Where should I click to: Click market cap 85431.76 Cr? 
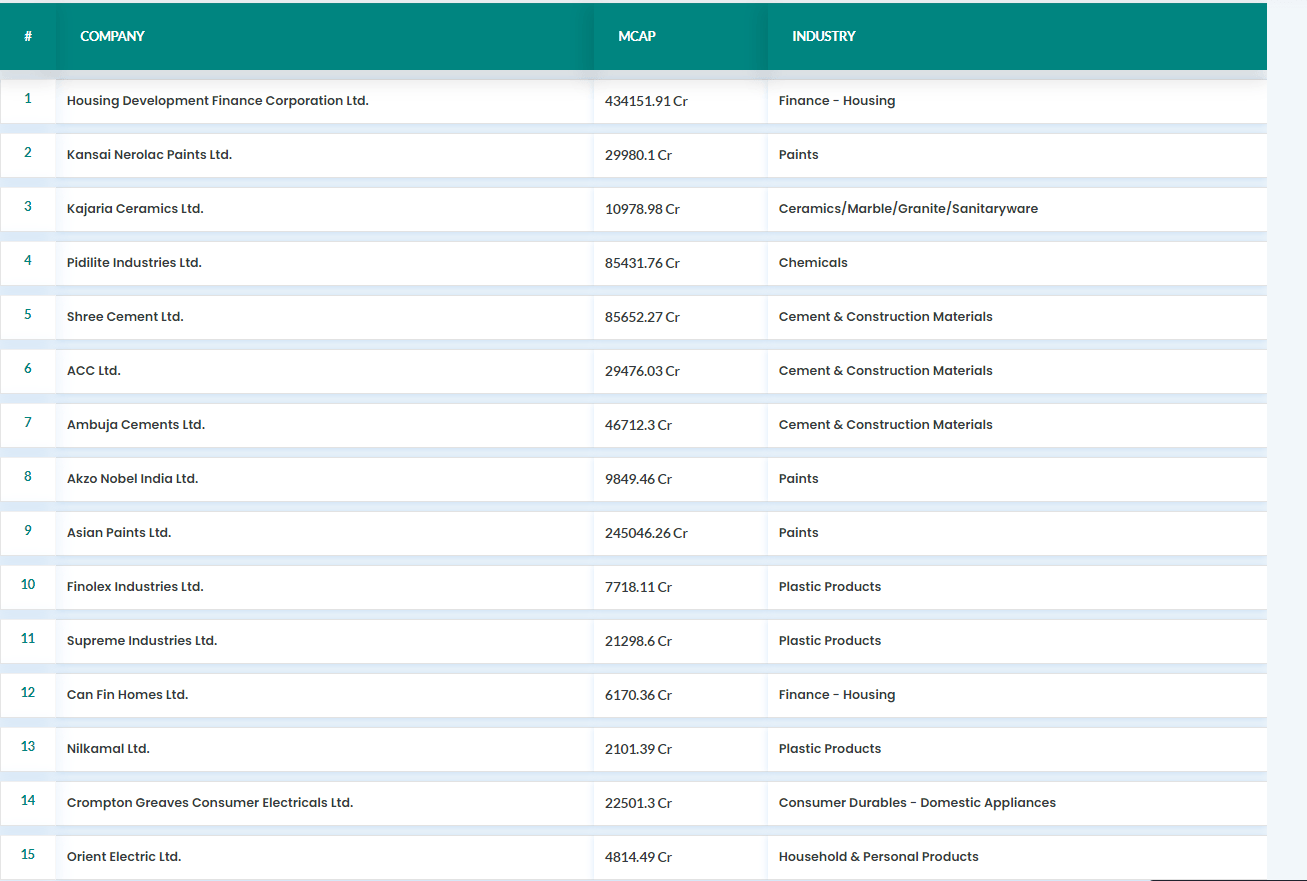642,263
